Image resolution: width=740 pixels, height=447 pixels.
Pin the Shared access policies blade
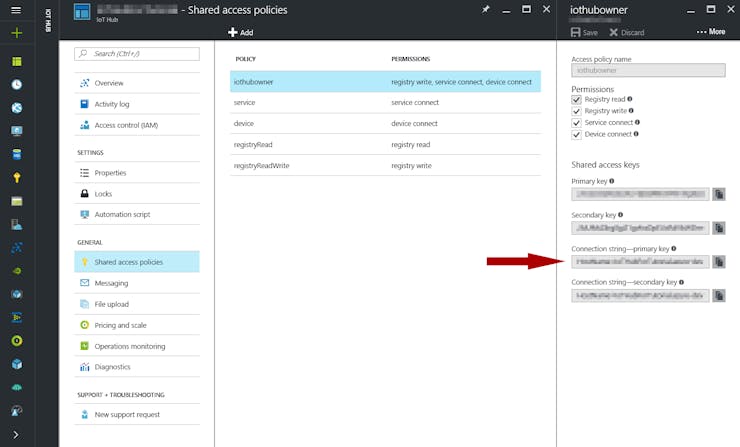pos(485,9)
